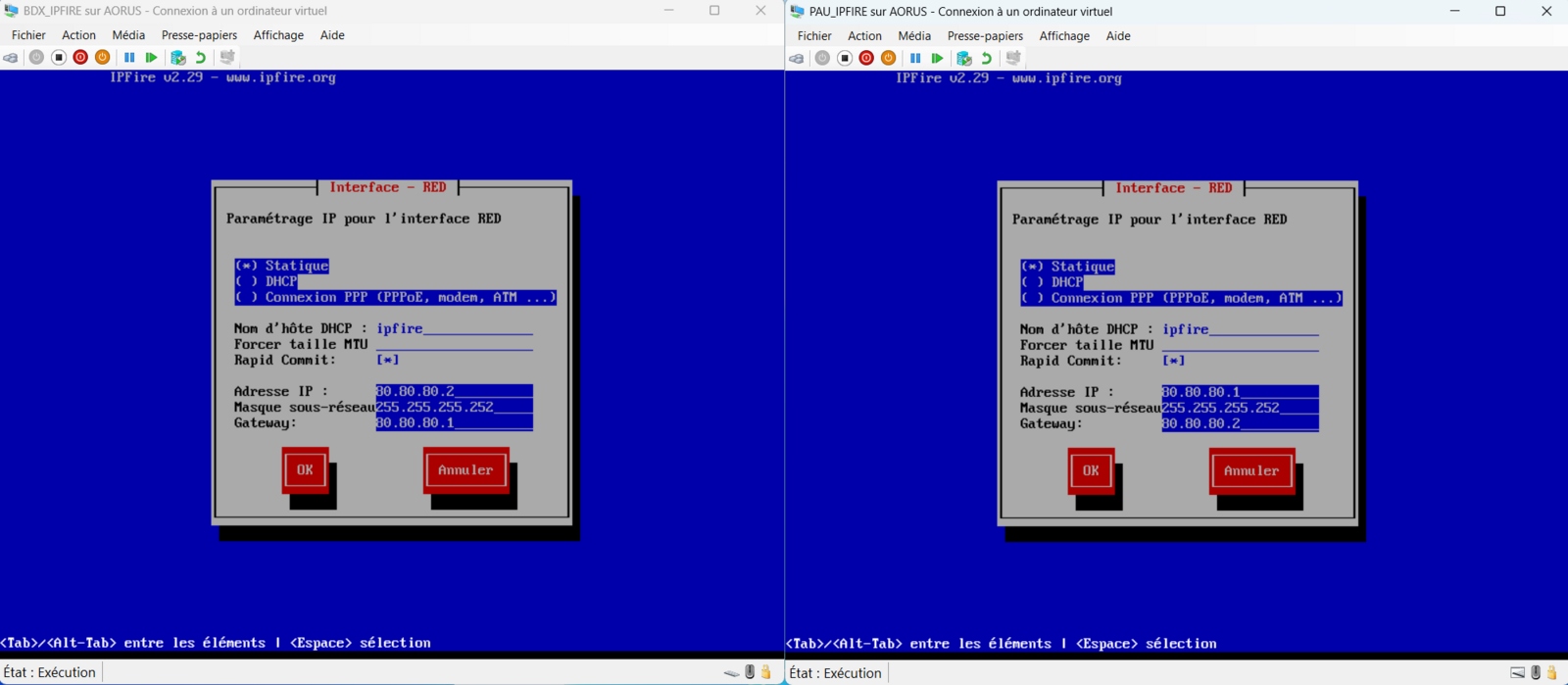This screenshot has height=685, width=1568.
Task: Click Turn Off (black square) icon in BDX_IPFIRE window
Action: coord(59,58)
